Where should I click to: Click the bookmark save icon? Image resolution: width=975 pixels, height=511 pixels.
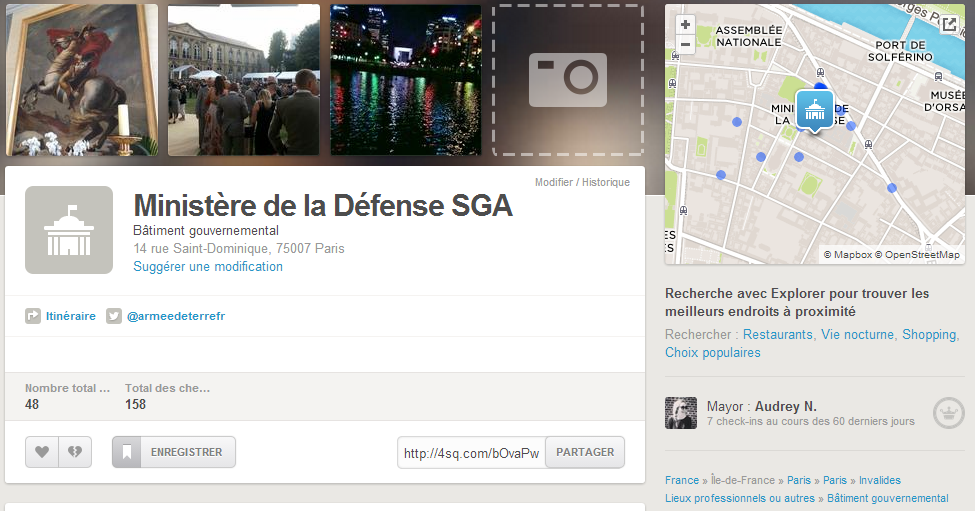coord(127,452)
